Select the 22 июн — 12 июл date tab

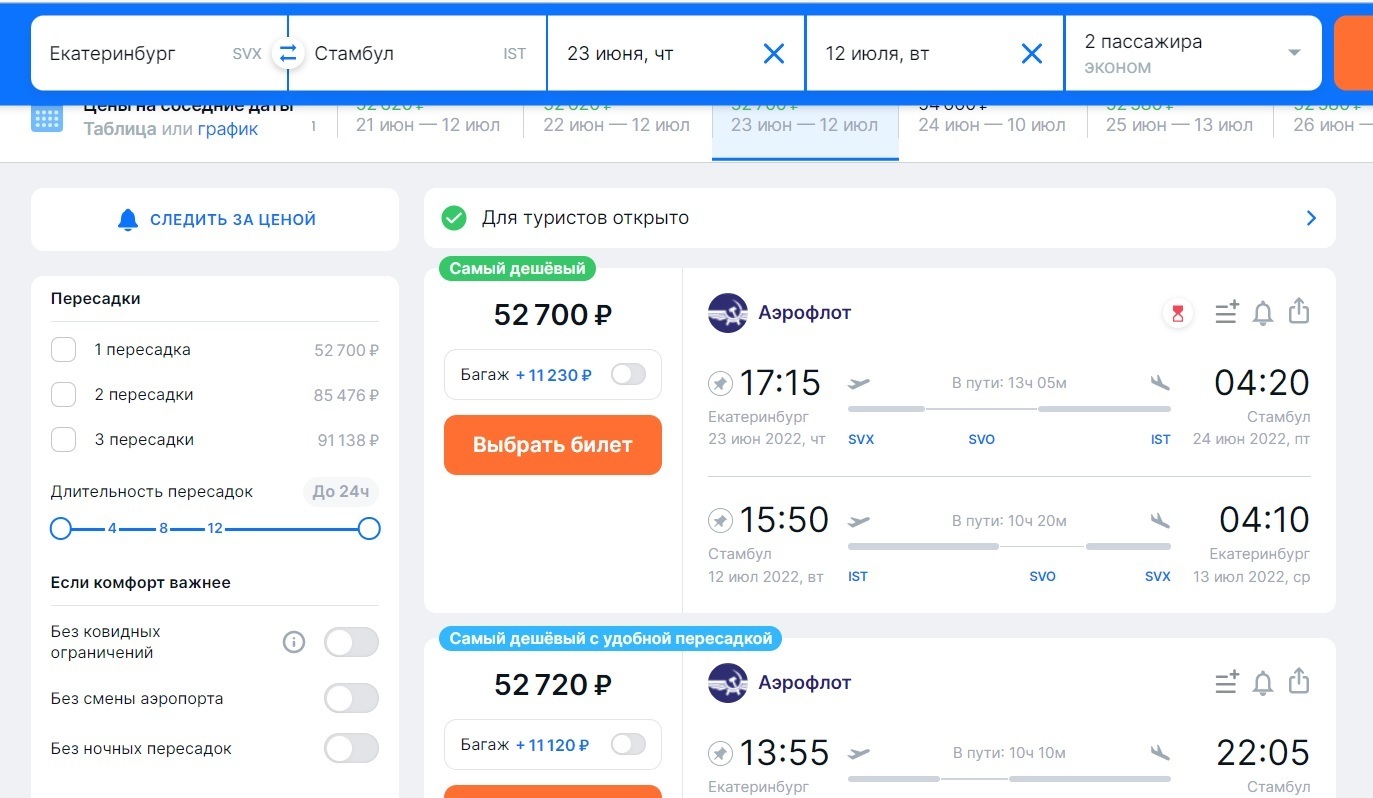click(617, 124)
